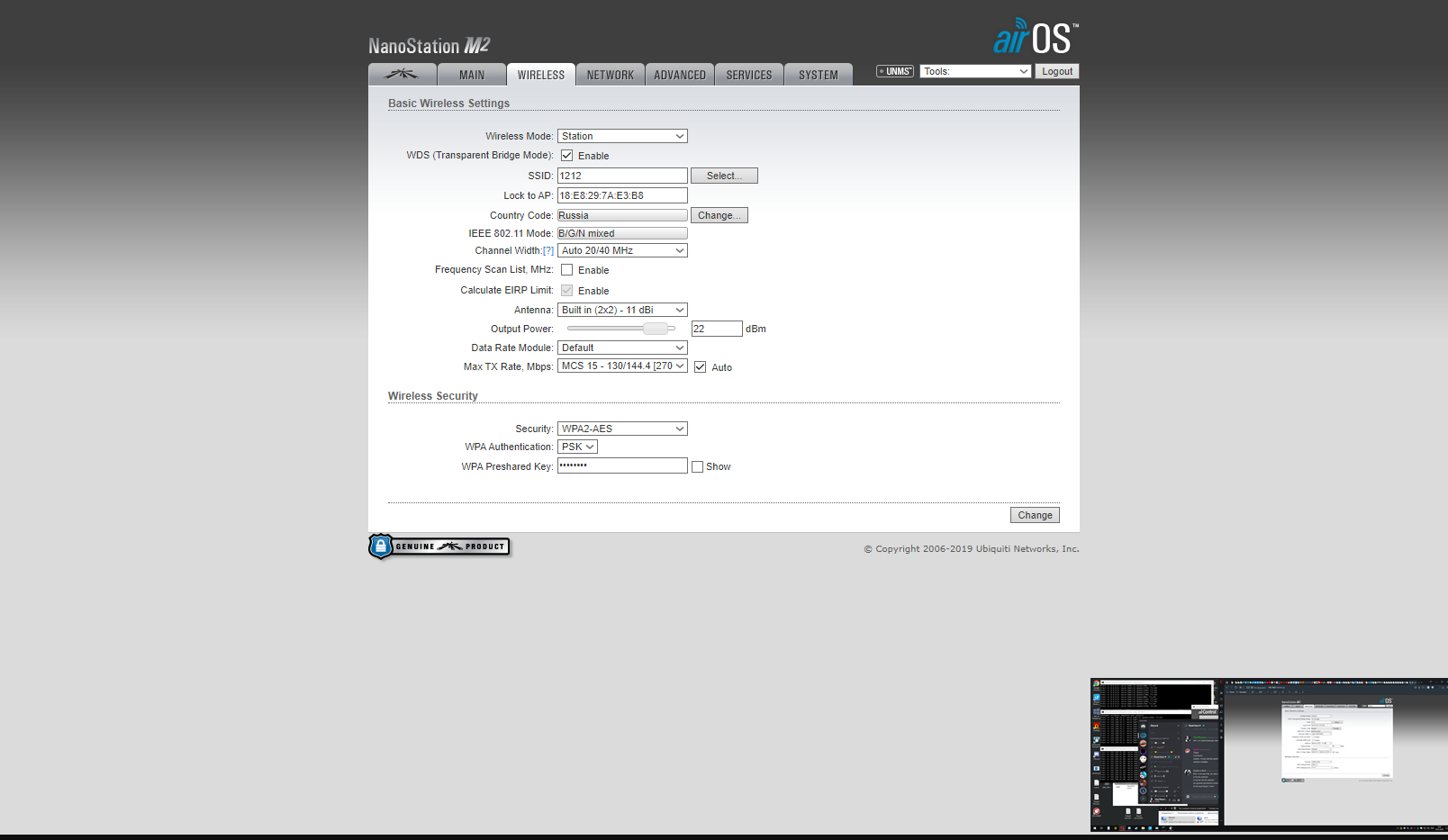Screen dimensions: 1448x840
Task: Click the airOS logo
Action: point(1036,37)
